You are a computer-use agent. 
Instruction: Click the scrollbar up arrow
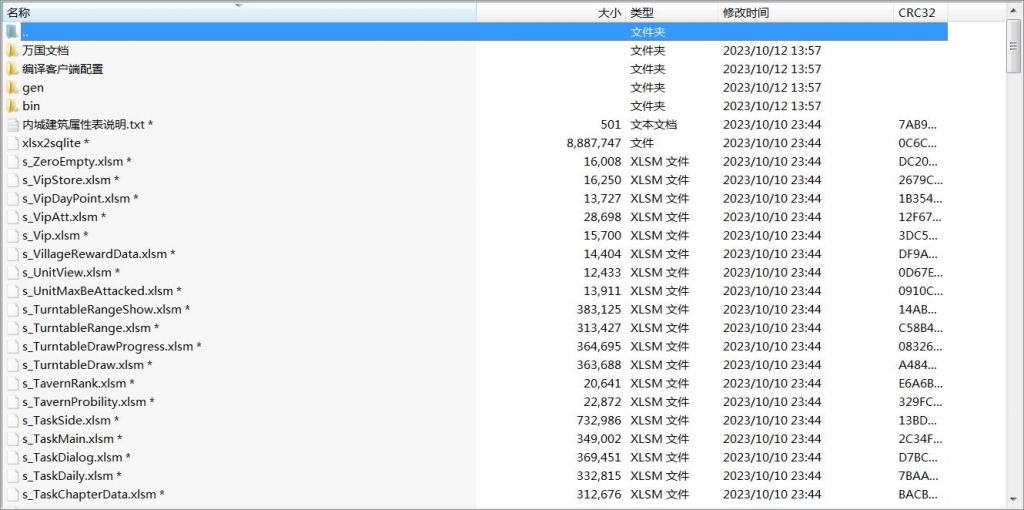(x=1014, y=10)
